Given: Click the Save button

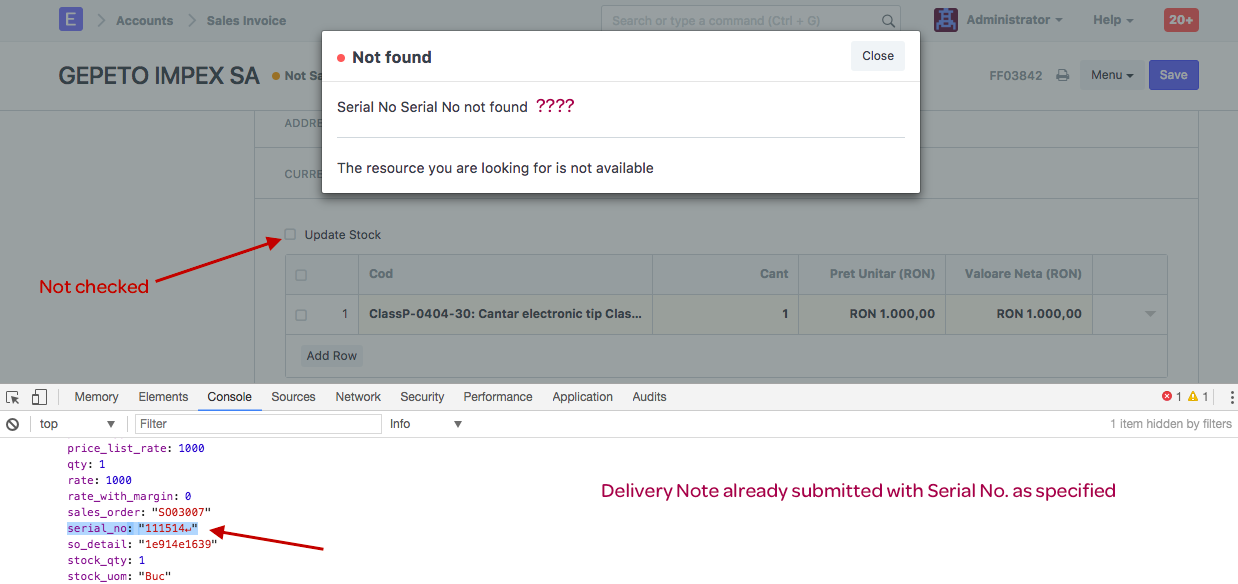Looking at the screenshot, I should [1173, 75].
